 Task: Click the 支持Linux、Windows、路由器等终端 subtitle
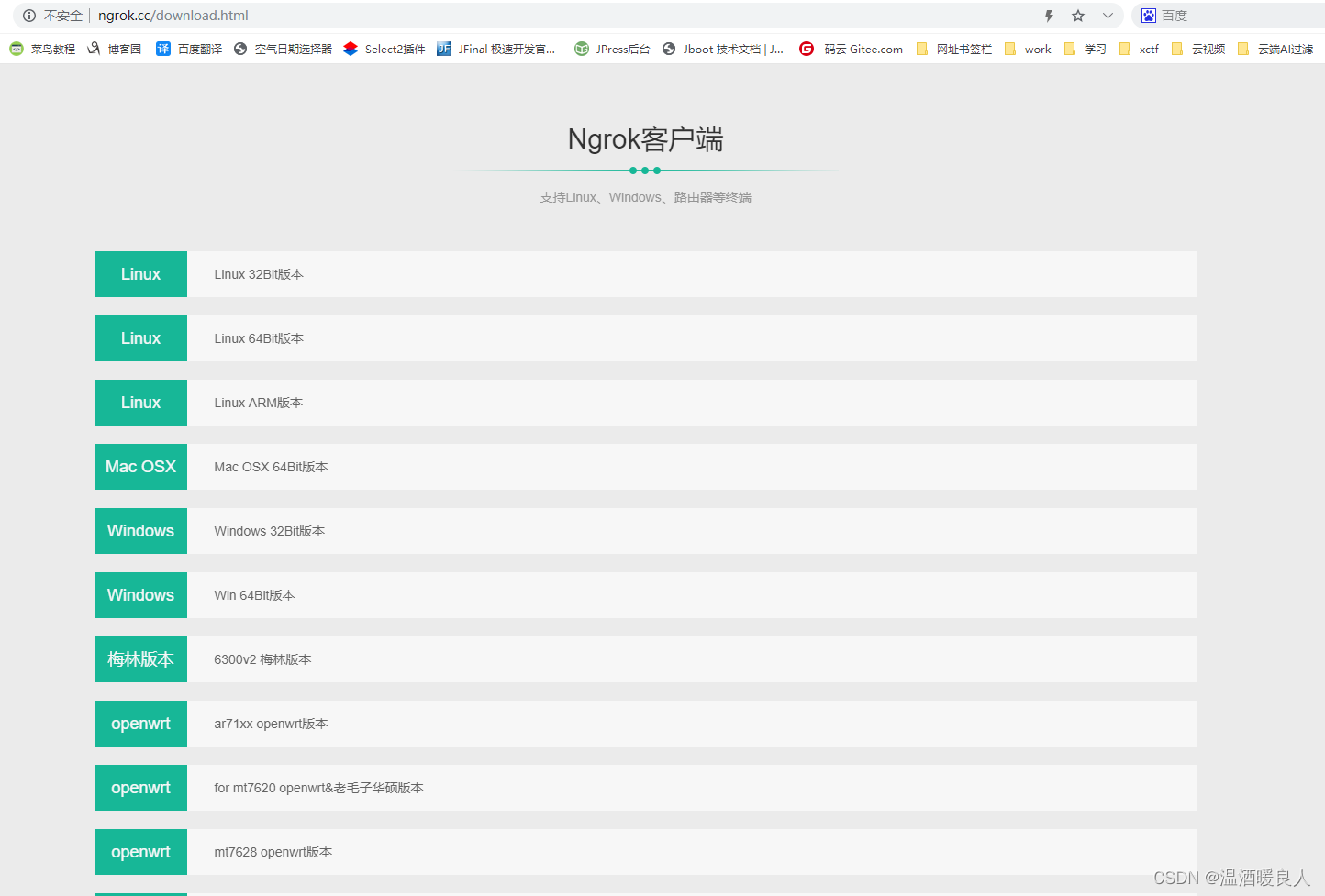646,197
